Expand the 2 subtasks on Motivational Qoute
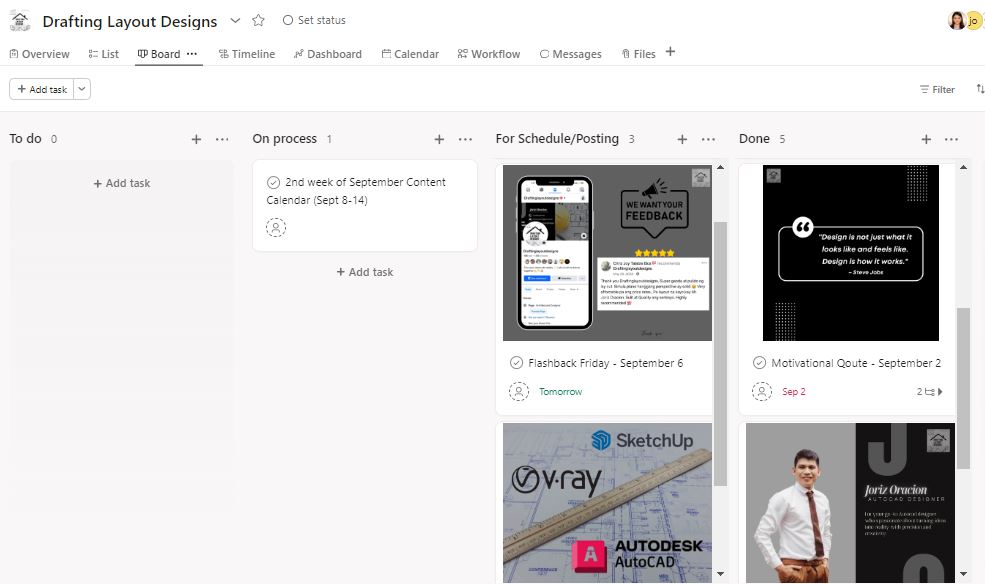The width and height of the screenshot is (985, 584). click(930, 391)
